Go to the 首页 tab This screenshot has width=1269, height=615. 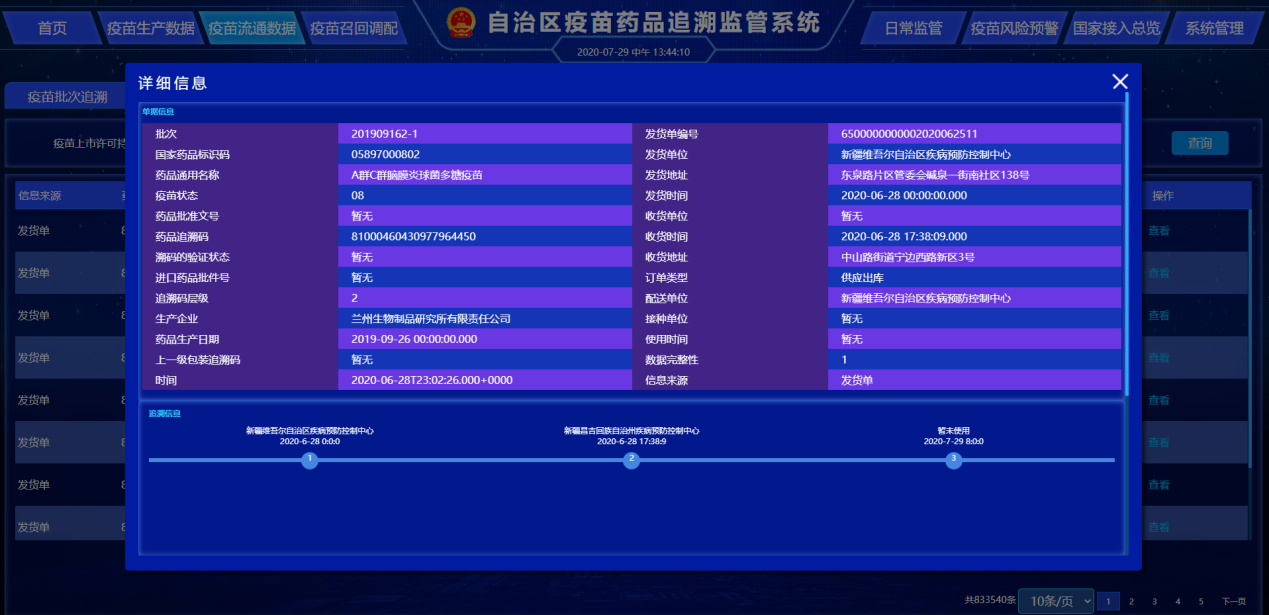[x=52, y=28]
